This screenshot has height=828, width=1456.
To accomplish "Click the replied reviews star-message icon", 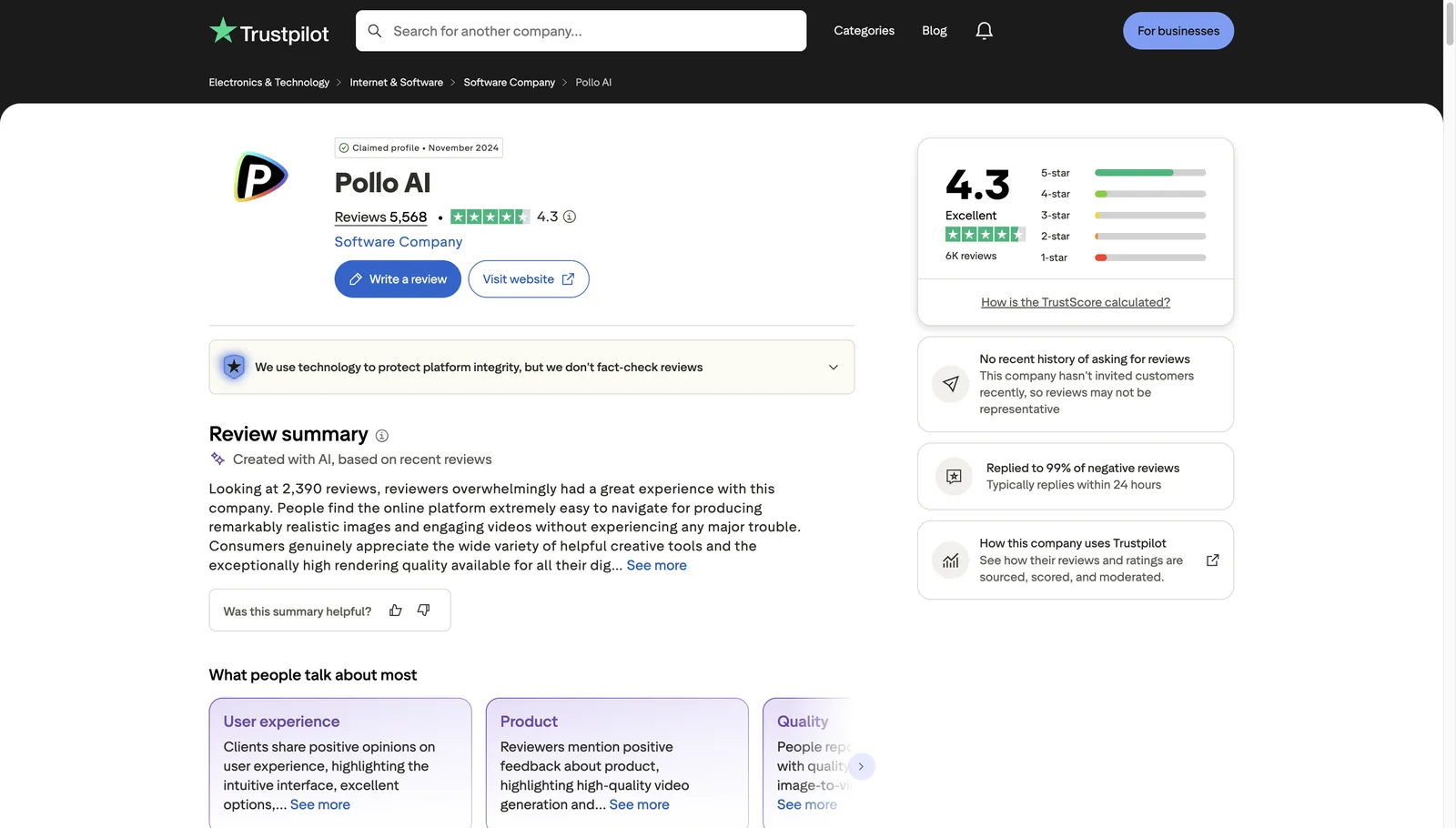I will click(954, 476).
